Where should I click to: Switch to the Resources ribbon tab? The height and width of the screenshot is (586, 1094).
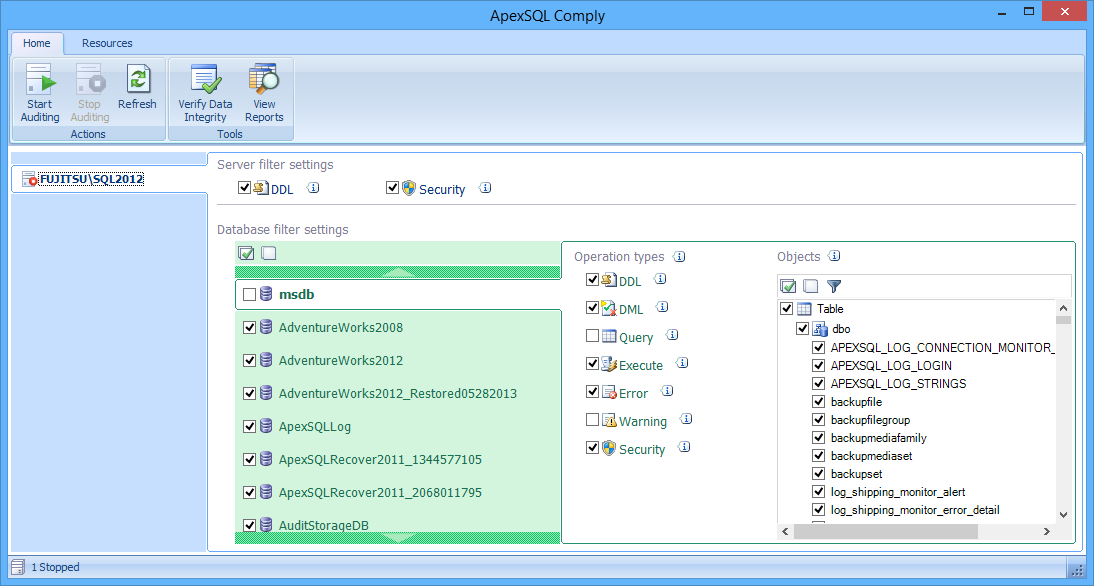[107, 43]
